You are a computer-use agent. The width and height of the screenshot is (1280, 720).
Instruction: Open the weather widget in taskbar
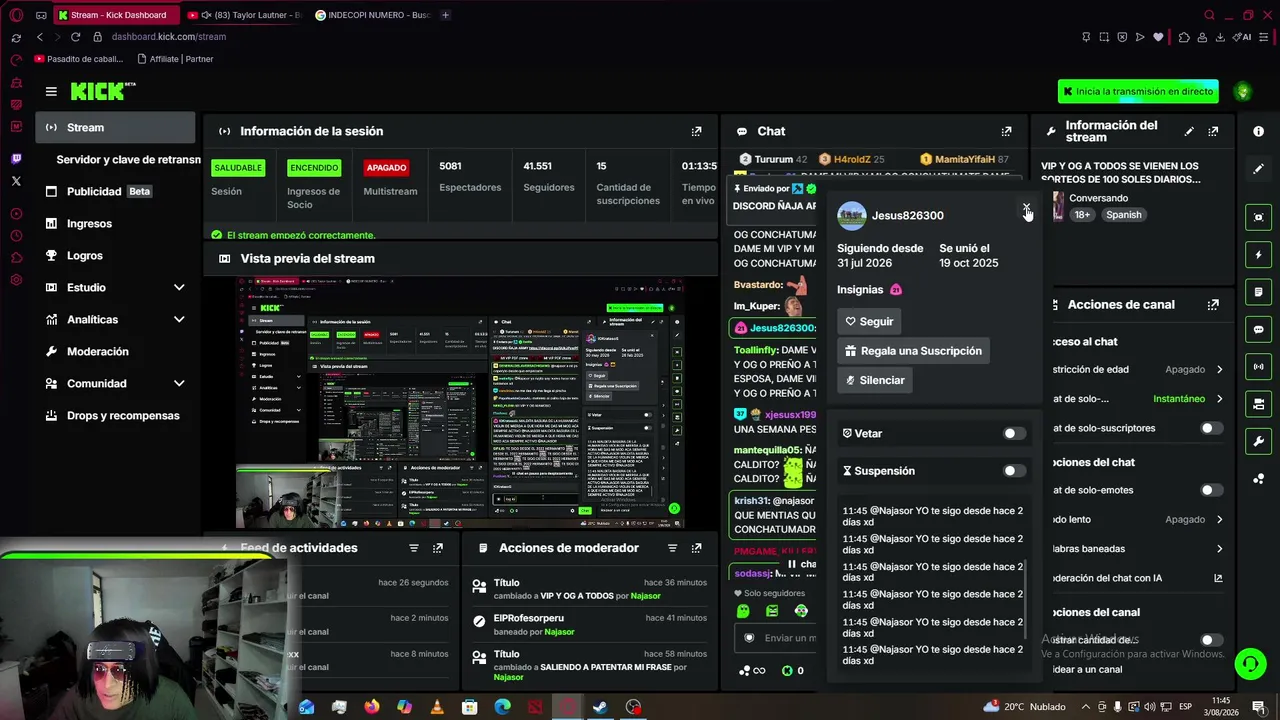pyautogui.click(x=1024, y=707)
